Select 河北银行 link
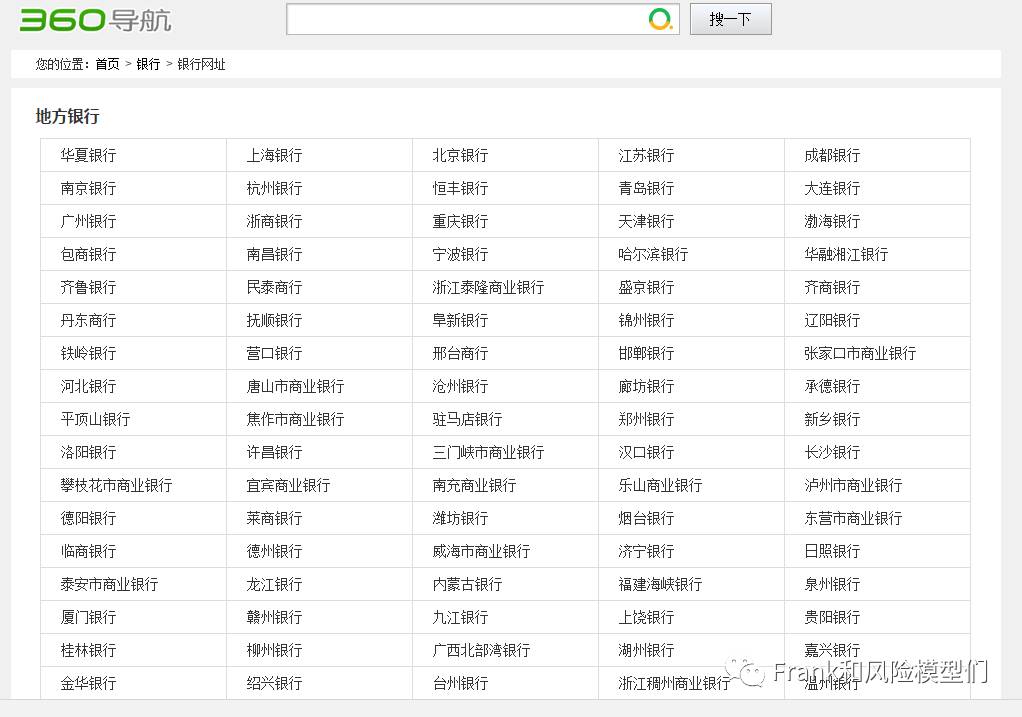The image size is (1022, 717). click(88, 386)
